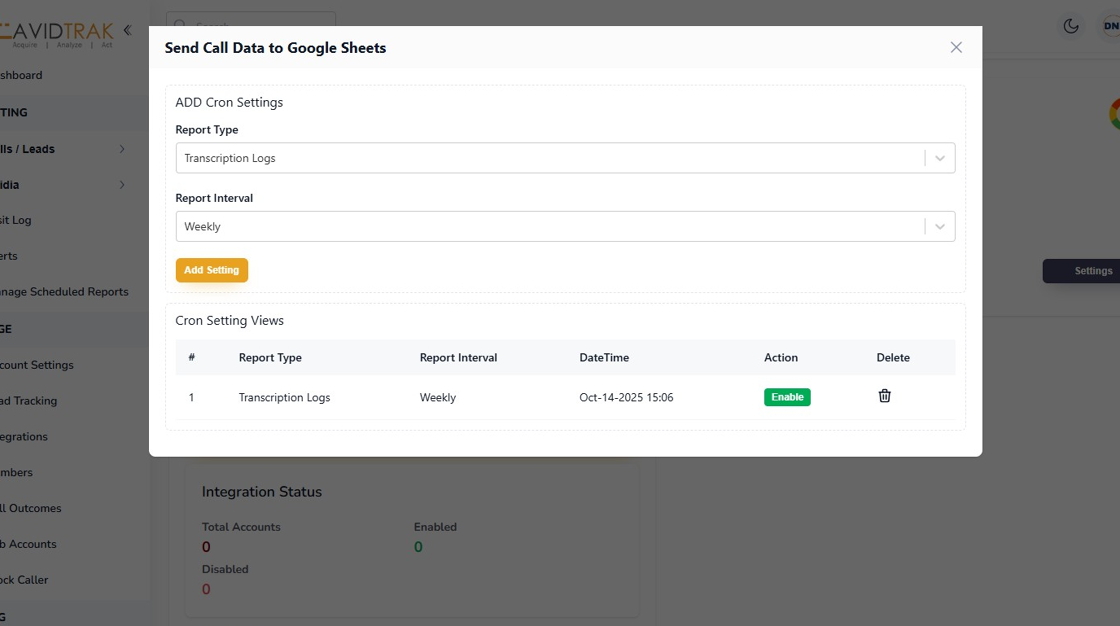1120x626 pixels.
Task: Open Lead Tracking sidebar item
Action: click(30, 401)
